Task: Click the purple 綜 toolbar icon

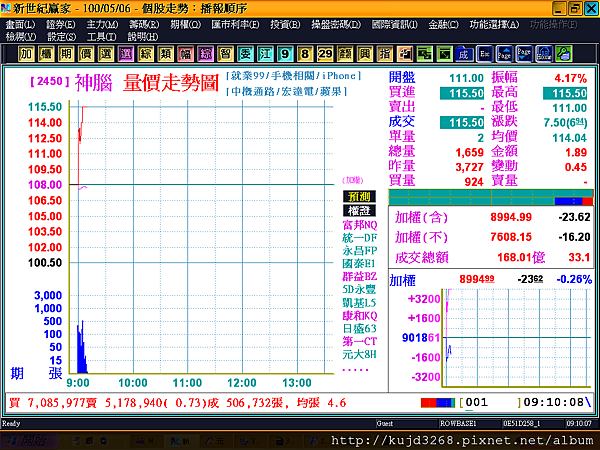Action: coord(205,54)
